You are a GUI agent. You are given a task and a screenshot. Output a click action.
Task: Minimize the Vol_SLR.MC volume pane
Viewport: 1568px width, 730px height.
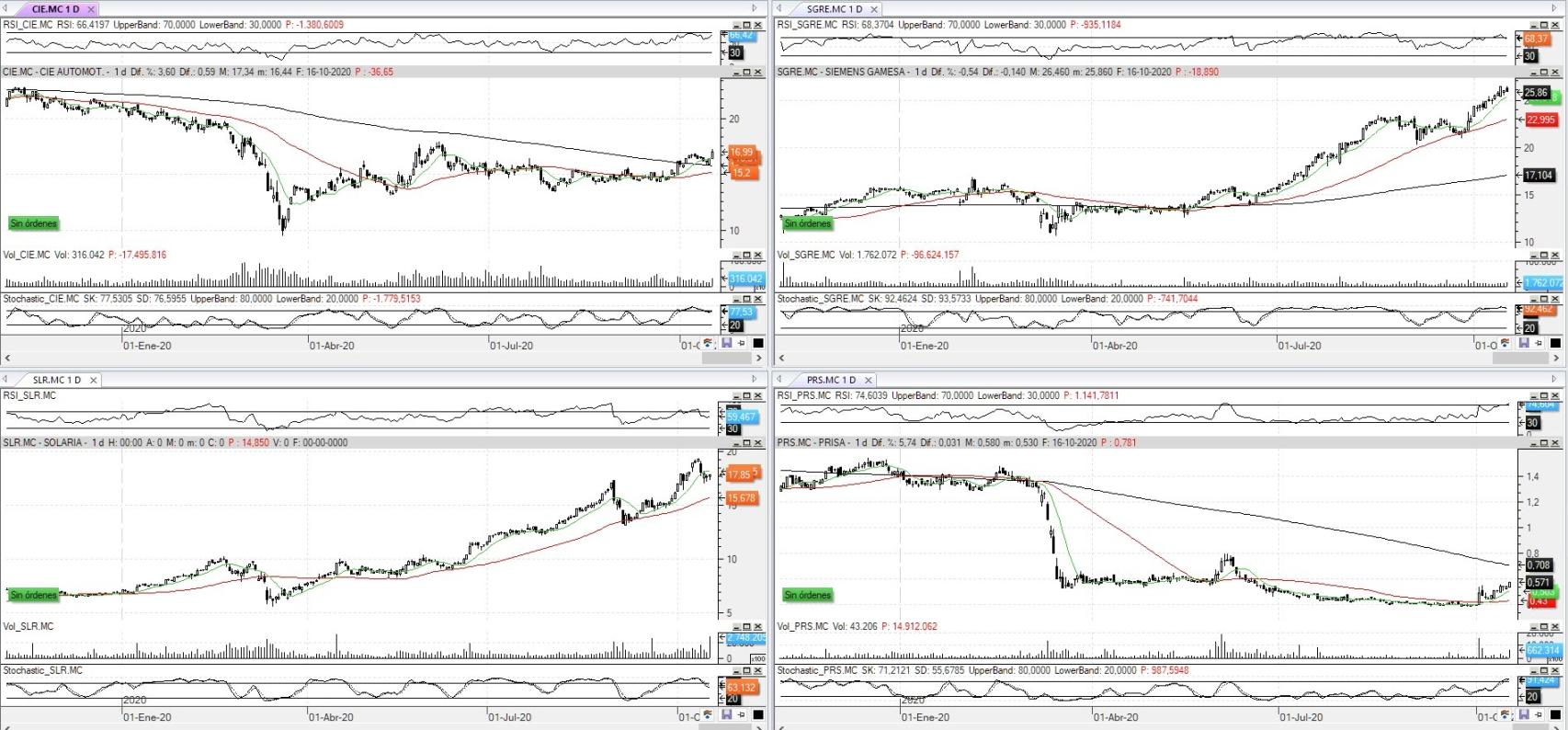pos(735,626)
